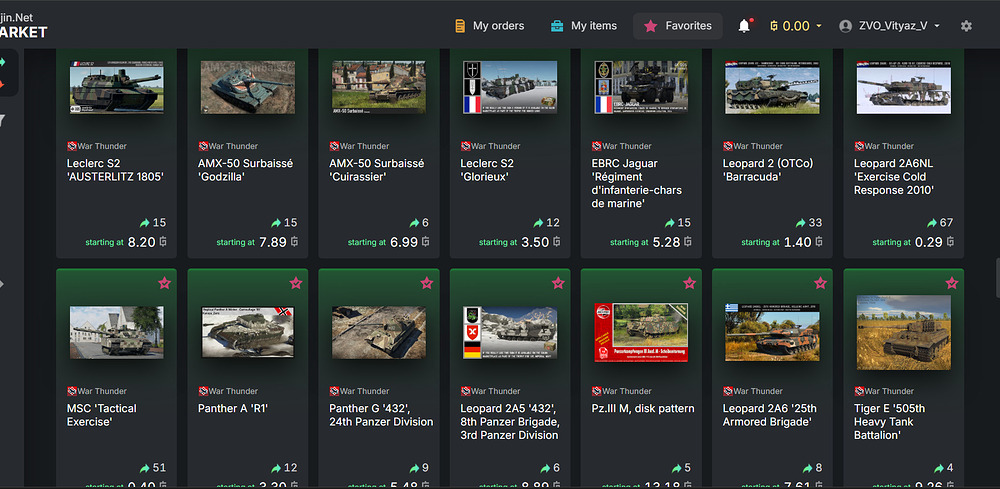Click share arrow icon showing 4 on Tiger E card
Viewport: 1000px width, 489px height.
click(x=939, y=467)
